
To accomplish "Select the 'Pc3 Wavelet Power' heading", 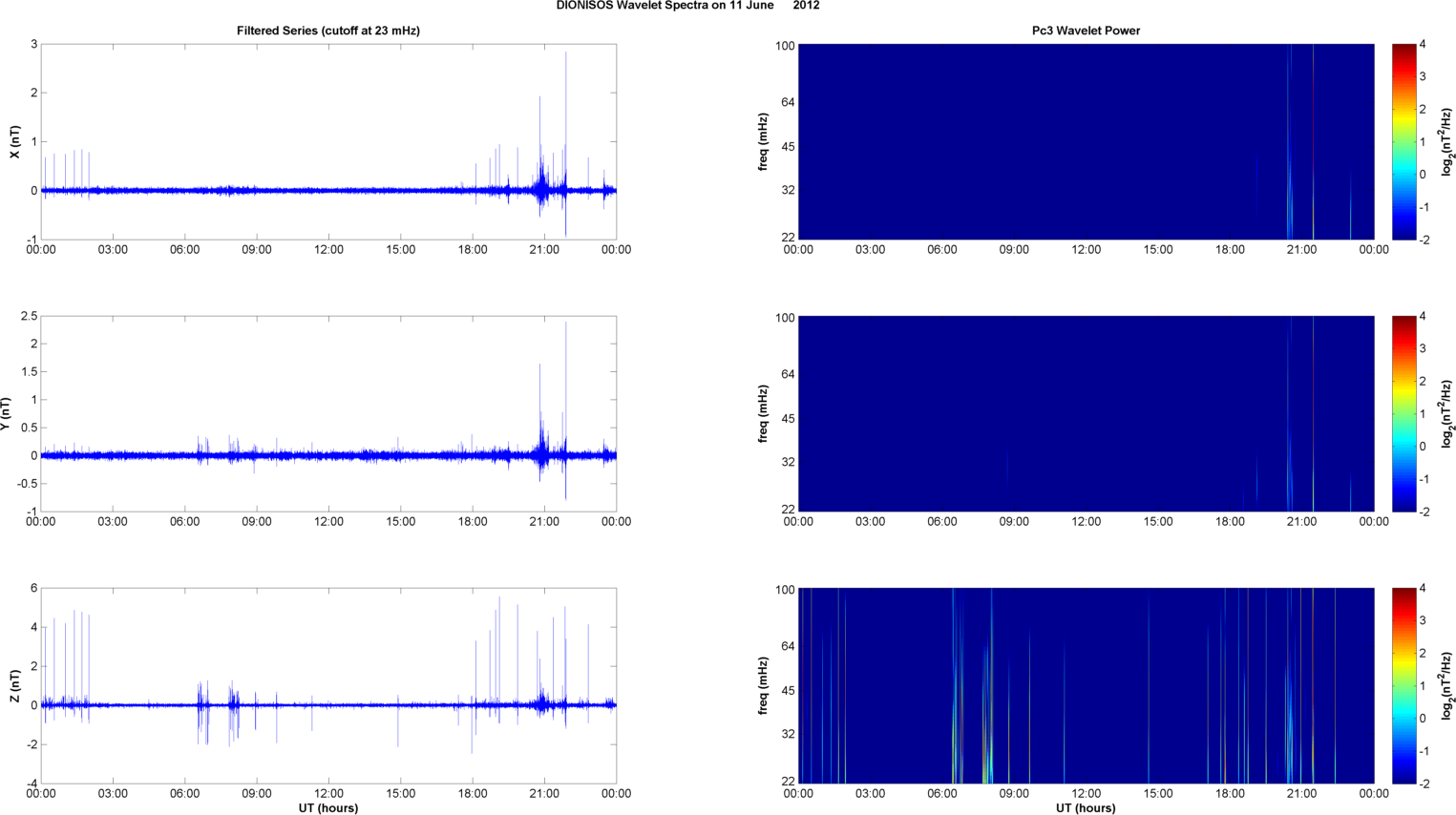I will pyautogui.click(x=1086, y=31).
